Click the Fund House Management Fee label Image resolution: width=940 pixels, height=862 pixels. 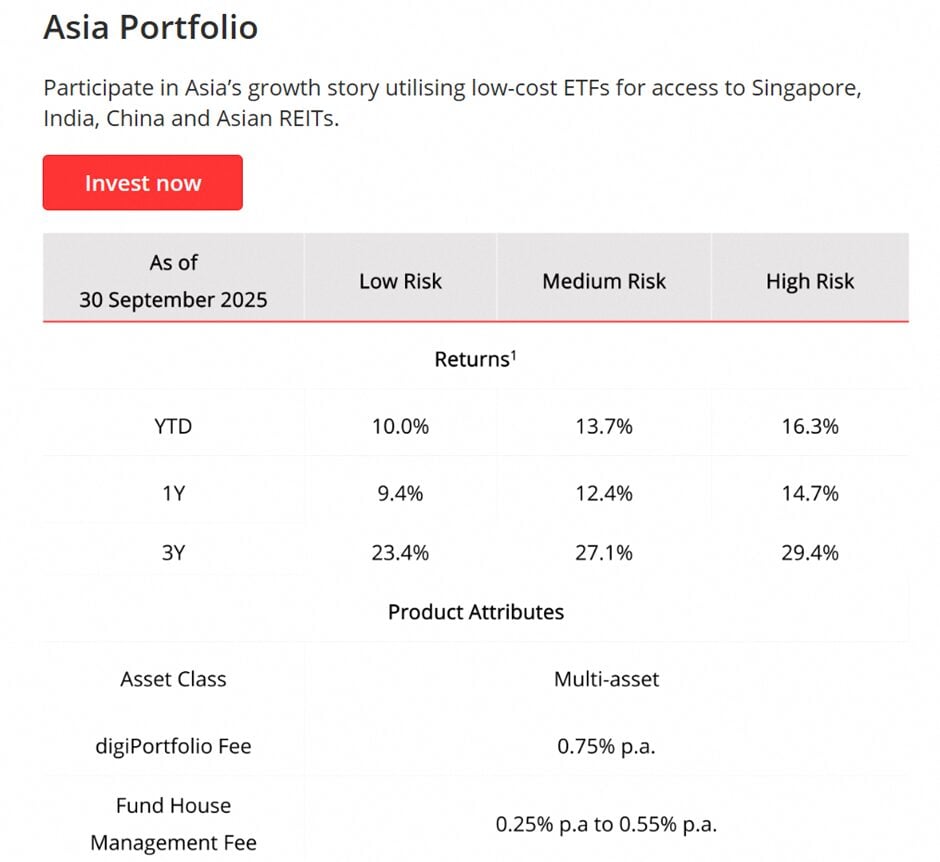pos(174,824)
